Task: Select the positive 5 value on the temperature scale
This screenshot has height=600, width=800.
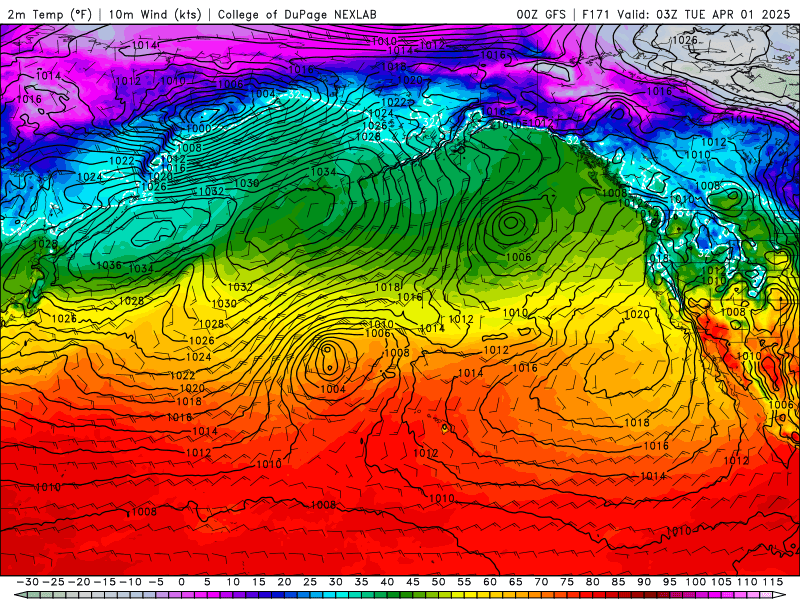Action: pyautogui.click(x=207, y=582)
